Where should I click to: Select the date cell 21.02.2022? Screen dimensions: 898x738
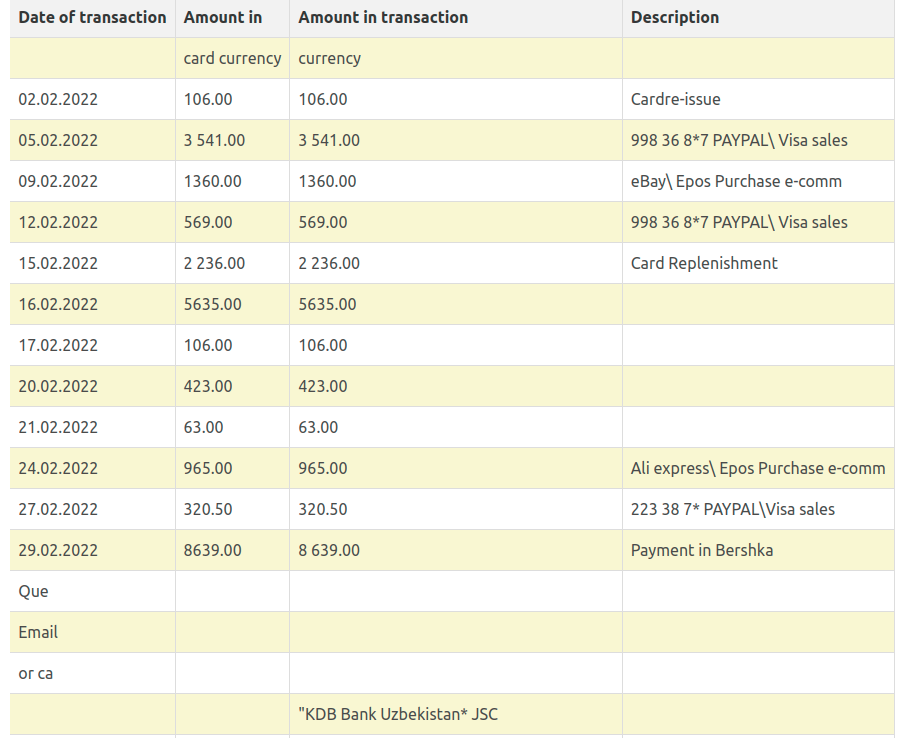pyautogui.click(x=58, y=427)
